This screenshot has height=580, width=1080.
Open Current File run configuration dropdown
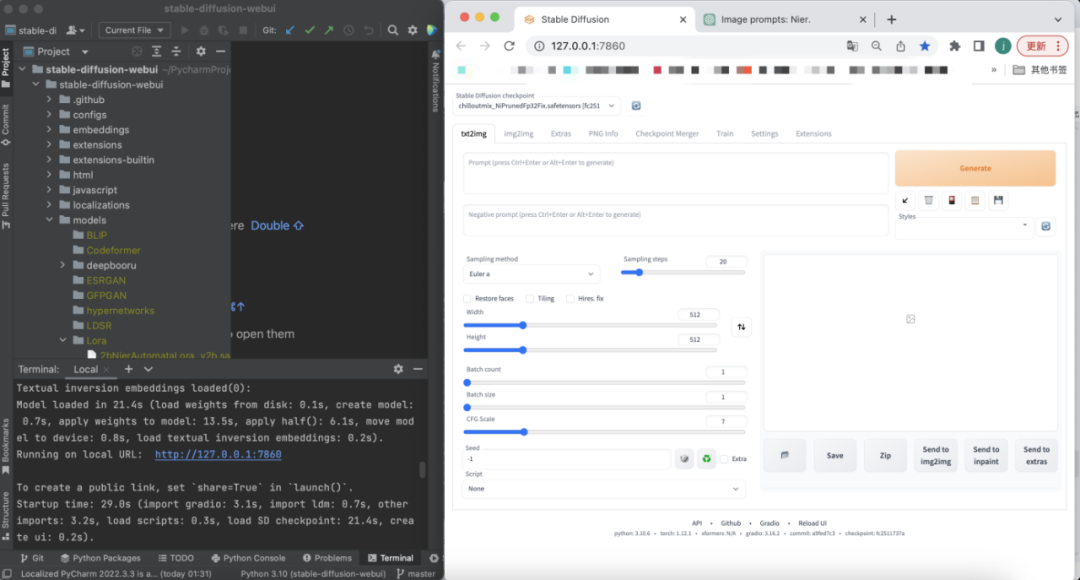pyautogui.click(x=134, y=30)
